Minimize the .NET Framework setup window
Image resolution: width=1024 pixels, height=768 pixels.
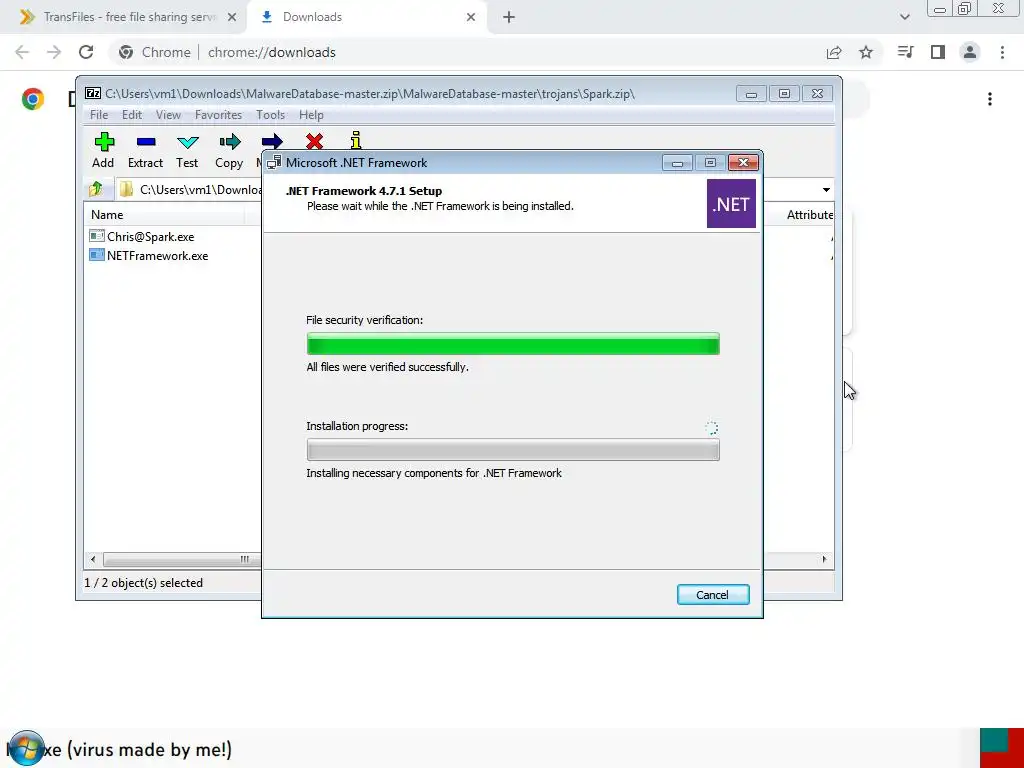pyautogui.click(x=677, y=163)
